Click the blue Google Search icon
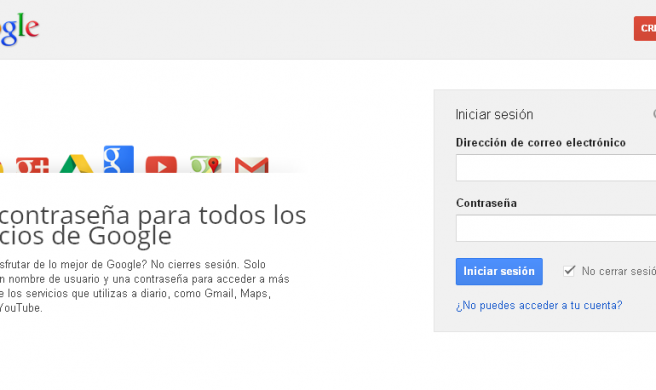This screenshot has height=390, width=656. pyautogui.click(x=119, y=159)
